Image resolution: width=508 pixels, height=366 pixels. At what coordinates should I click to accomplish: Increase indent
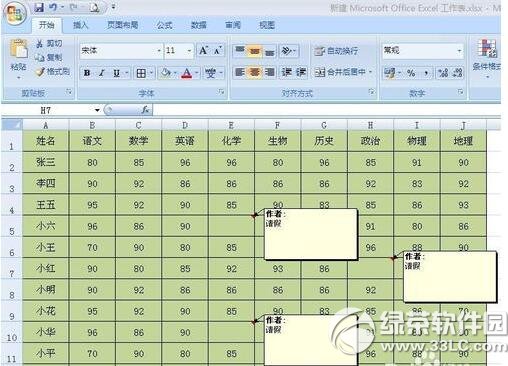pyautogui.click(x=301, y=72)
